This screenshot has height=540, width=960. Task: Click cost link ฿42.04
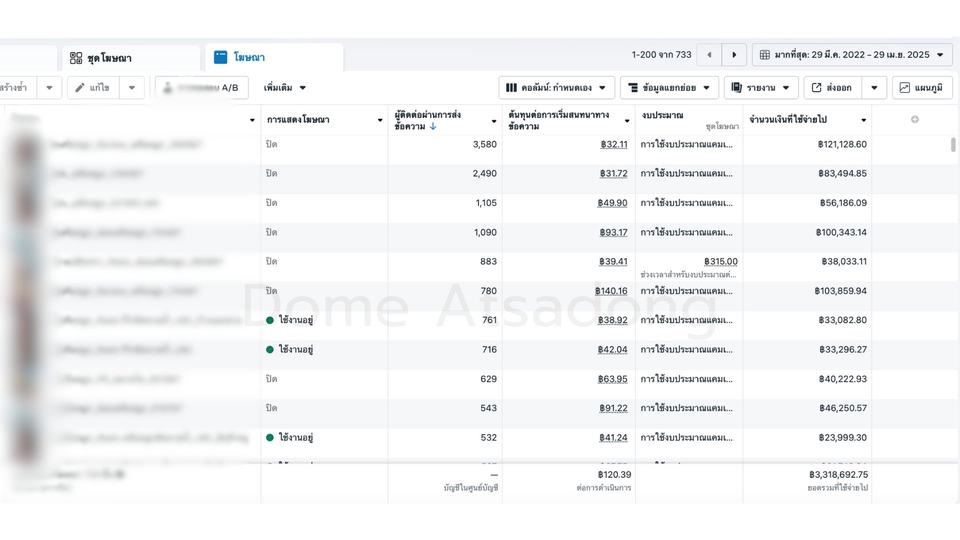tap(612, 350)
